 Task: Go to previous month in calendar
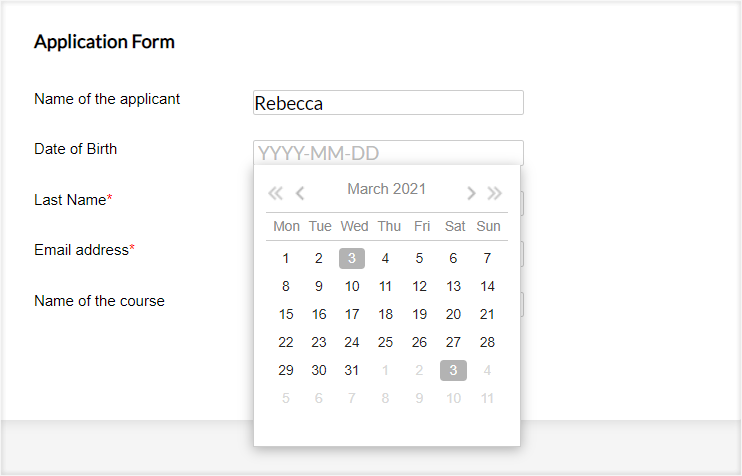point(300,193)
